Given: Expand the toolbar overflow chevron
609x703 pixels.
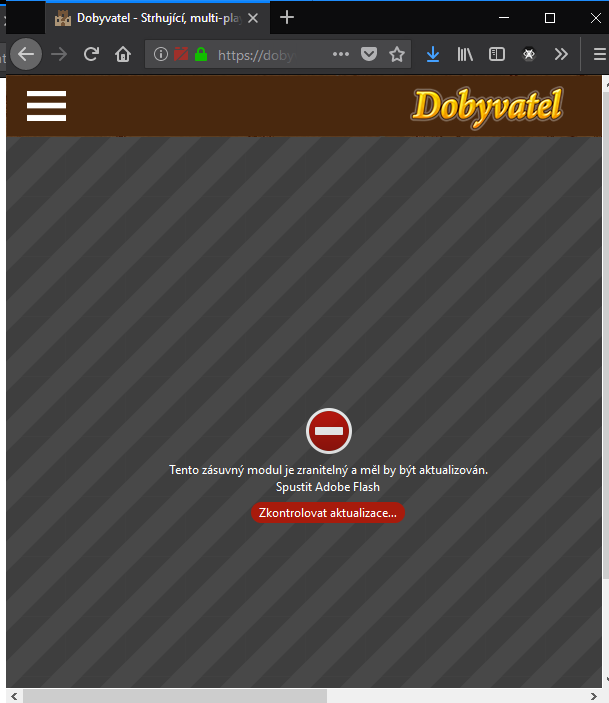Looking at the screenshot, I should tap(560, 55).
